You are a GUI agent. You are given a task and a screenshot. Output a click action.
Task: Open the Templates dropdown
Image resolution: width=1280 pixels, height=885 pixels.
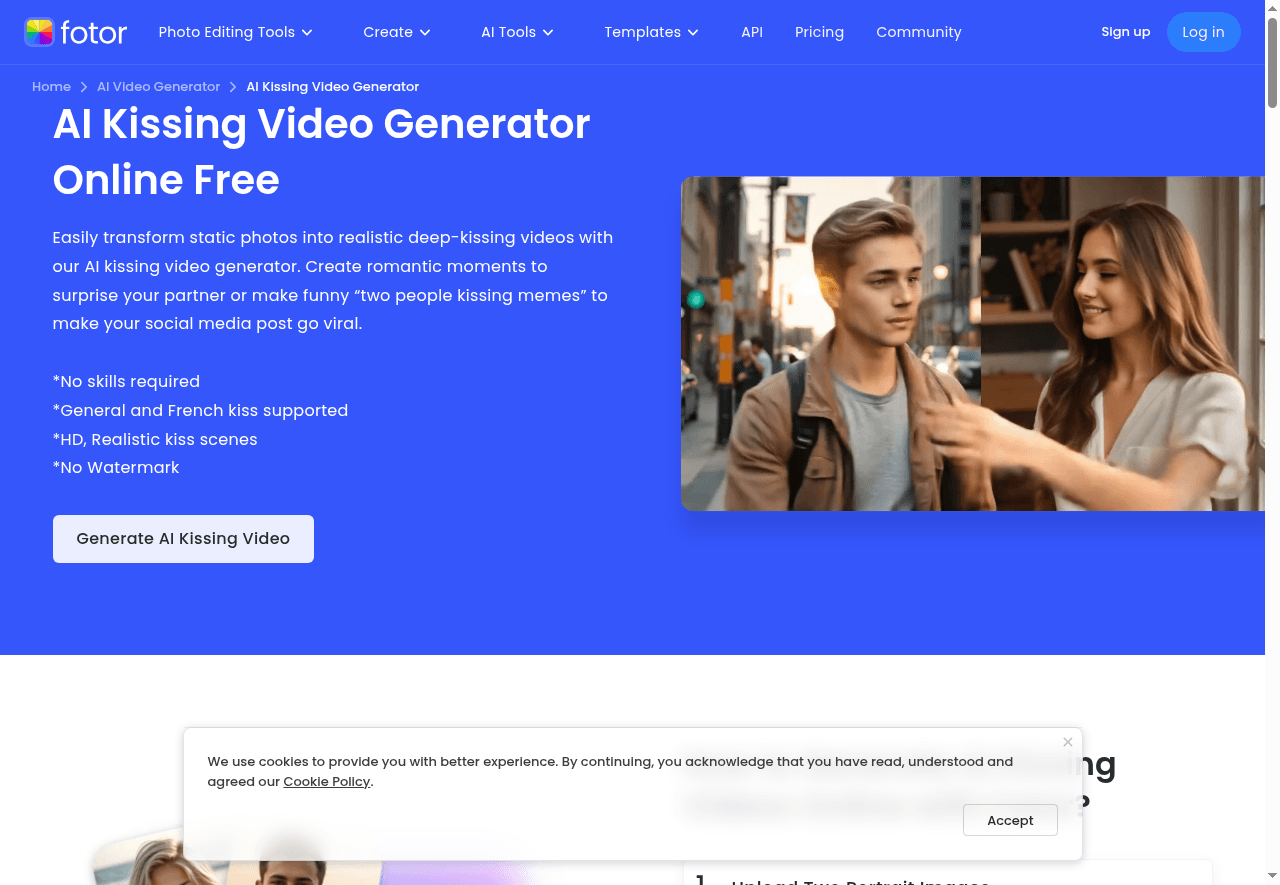point(650,32)
